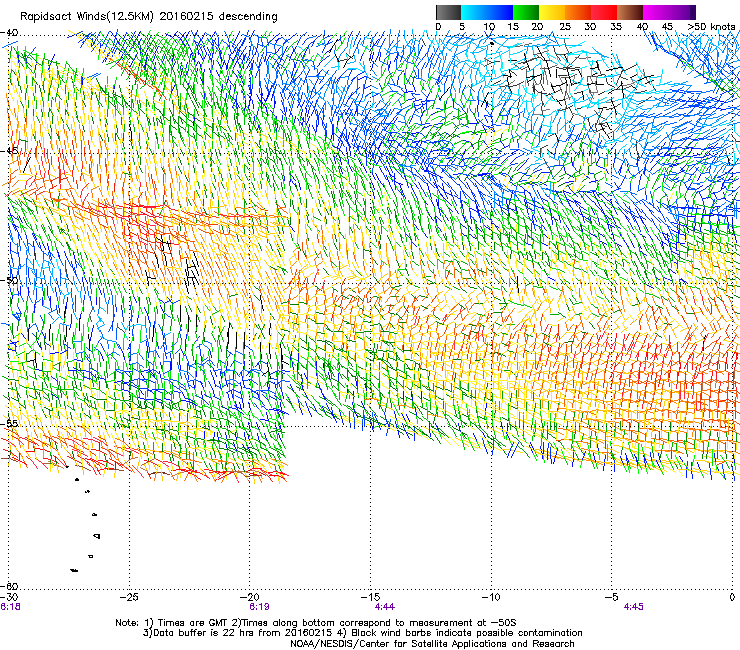Click the '-55' latitude axis label

[x=9, y=423]
